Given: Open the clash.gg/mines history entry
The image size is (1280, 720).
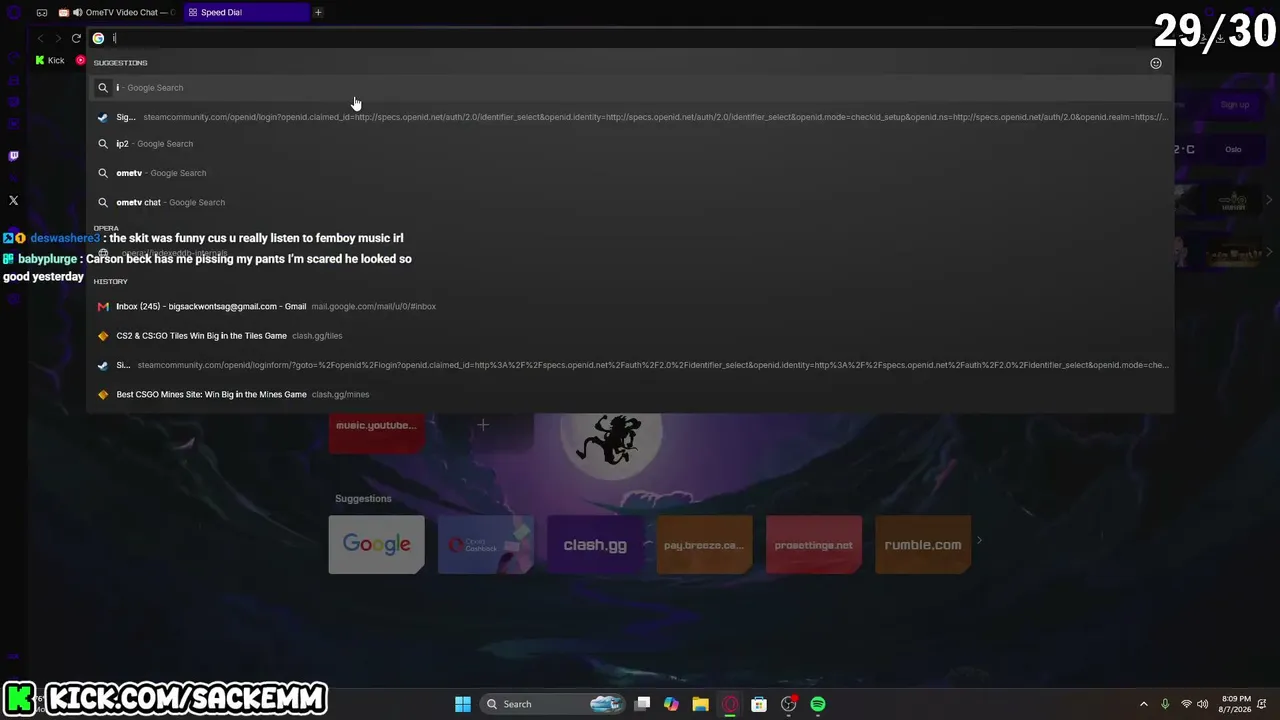Looking at the screenshot, I should [x=630, y=394].
